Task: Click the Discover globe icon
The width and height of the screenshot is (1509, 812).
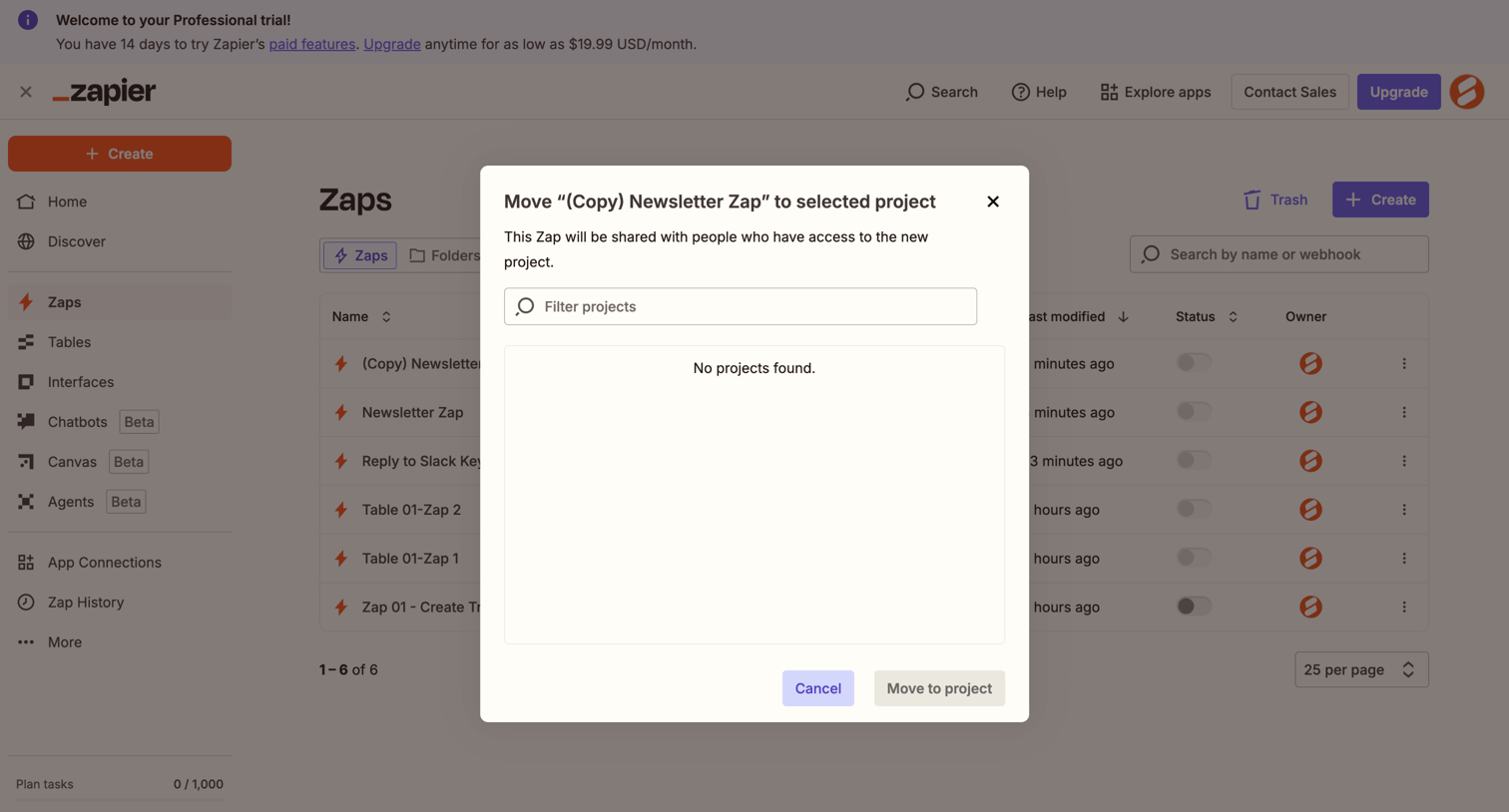Action: coord(26,241)
